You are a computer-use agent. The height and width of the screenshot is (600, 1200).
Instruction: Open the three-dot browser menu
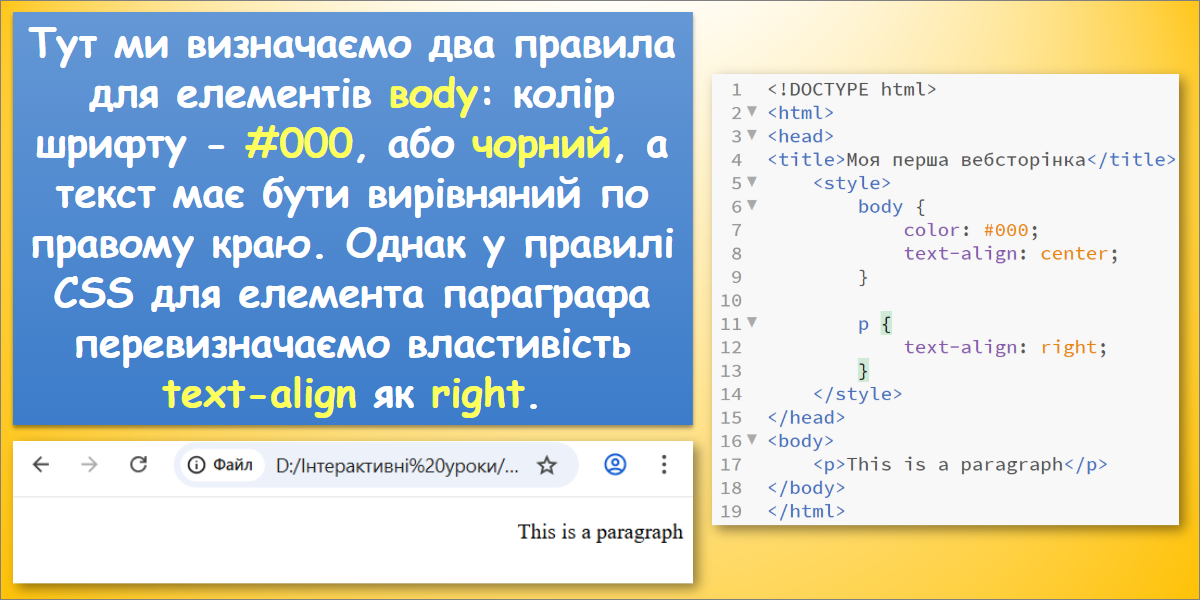664,465
